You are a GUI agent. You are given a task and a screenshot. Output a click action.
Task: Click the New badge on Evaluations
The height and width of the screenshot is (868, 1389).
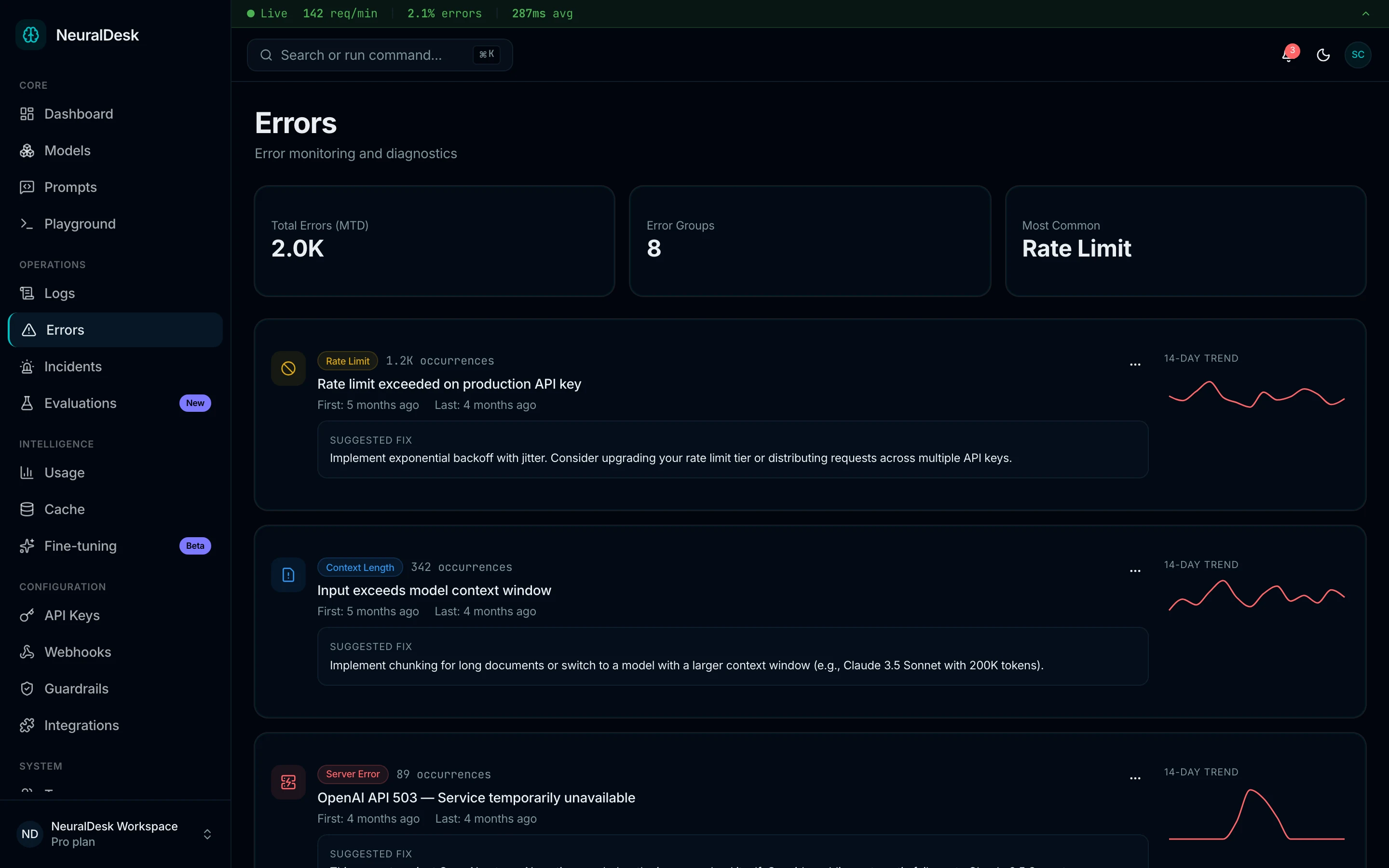point(195,404)
